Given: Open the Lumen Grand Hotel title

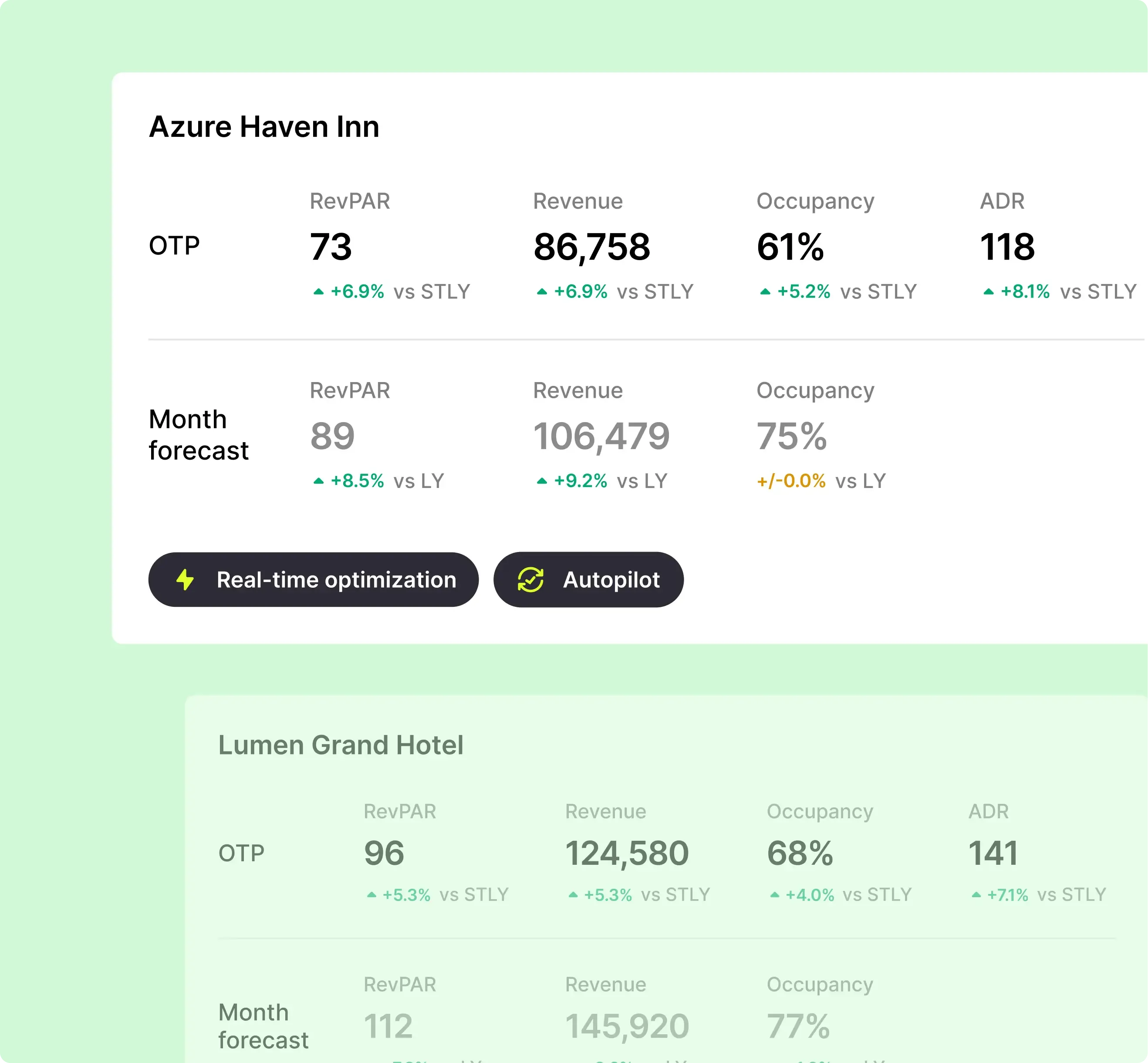Looking at the screenshot, I should [x=341, y=745].
